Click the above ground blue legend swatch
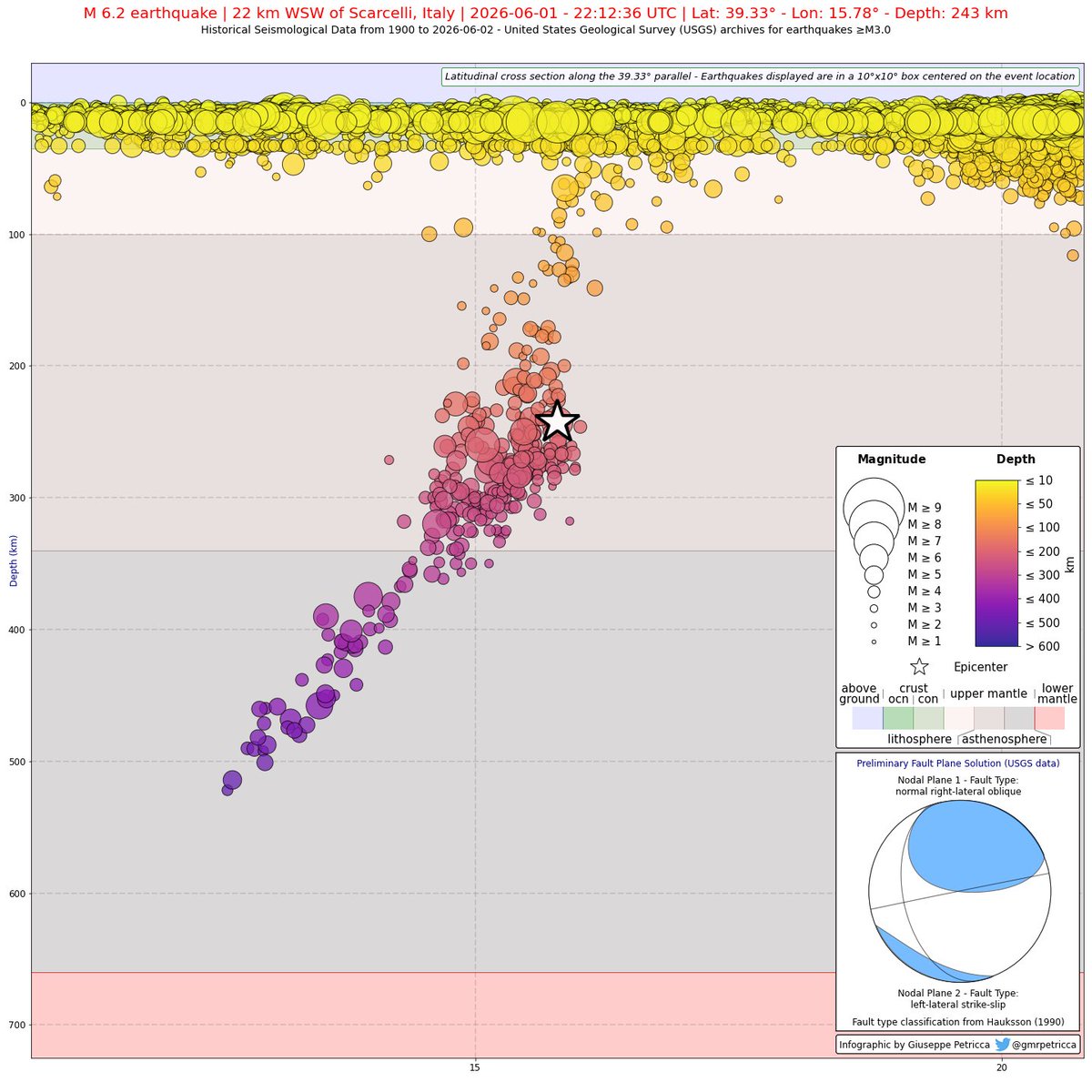Viewport: 1092px width, 1092px height. (x=867, y=718)
